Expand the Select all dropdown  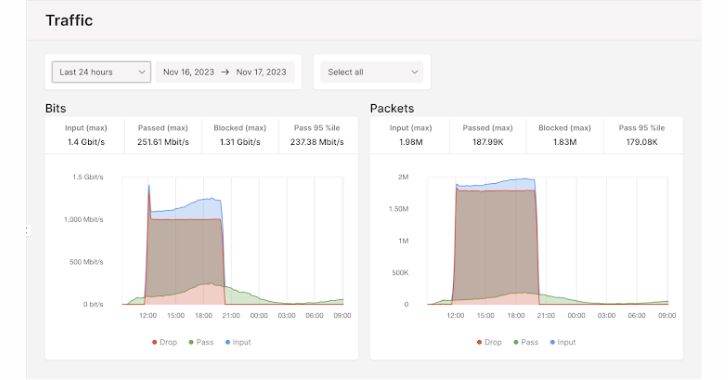click(x=372, y=72)
